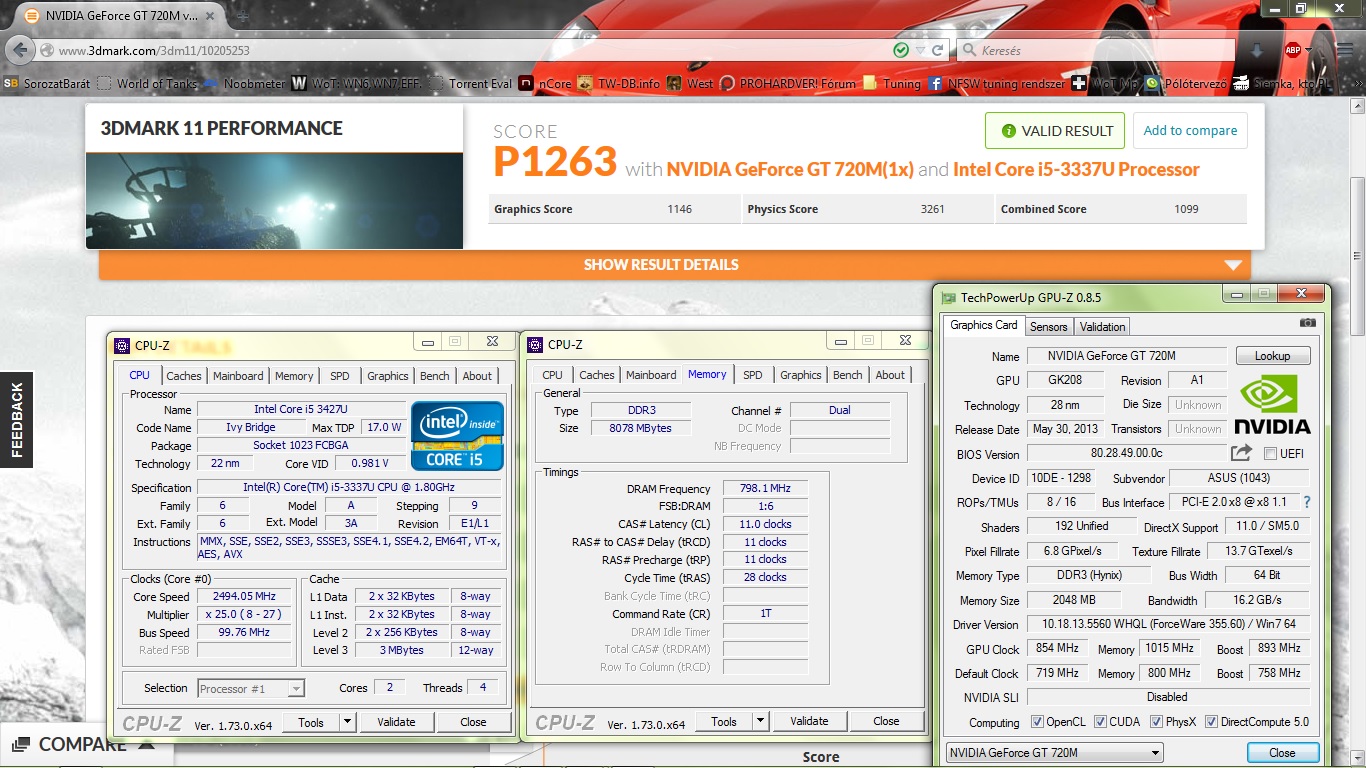Open Tools dropdown arrow in left CPU-Z window

point(347,721)
